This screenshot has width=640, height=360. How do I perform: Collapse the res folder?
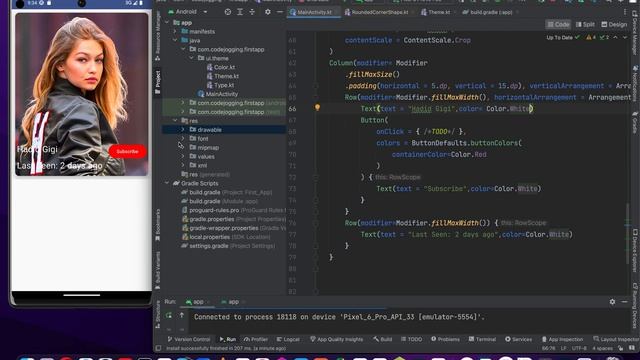point(175,121)
